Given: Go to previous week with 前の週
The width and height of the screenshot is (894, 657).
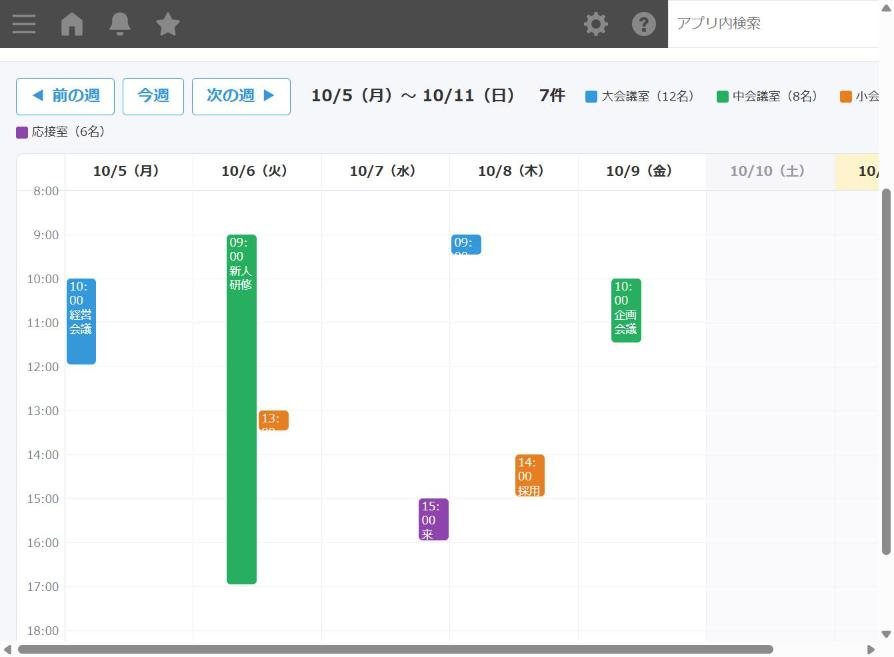Looking at the screenshot, I should [x=66, y=96].
